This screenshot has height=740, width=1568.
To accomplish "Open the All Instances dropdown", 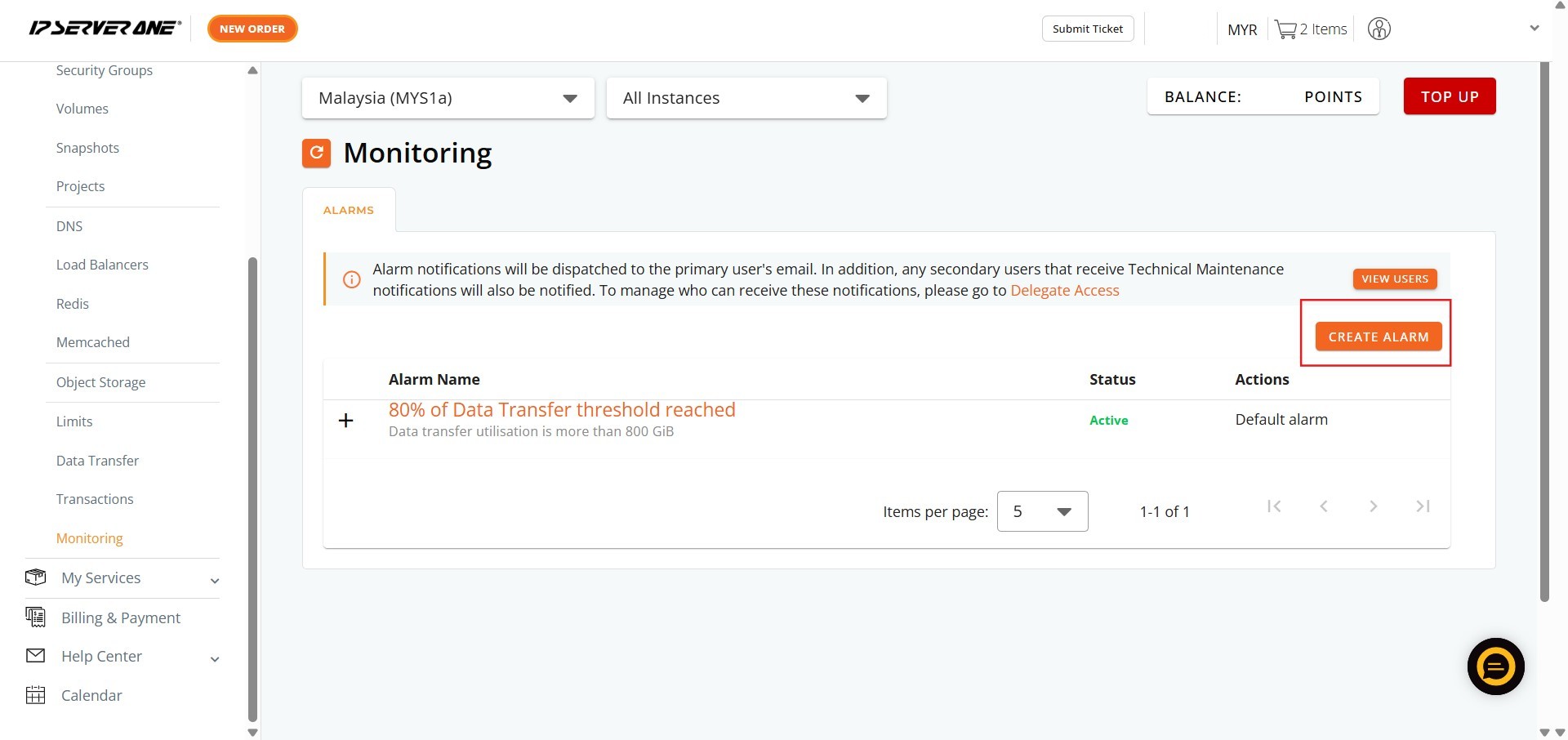I will 746,98.
